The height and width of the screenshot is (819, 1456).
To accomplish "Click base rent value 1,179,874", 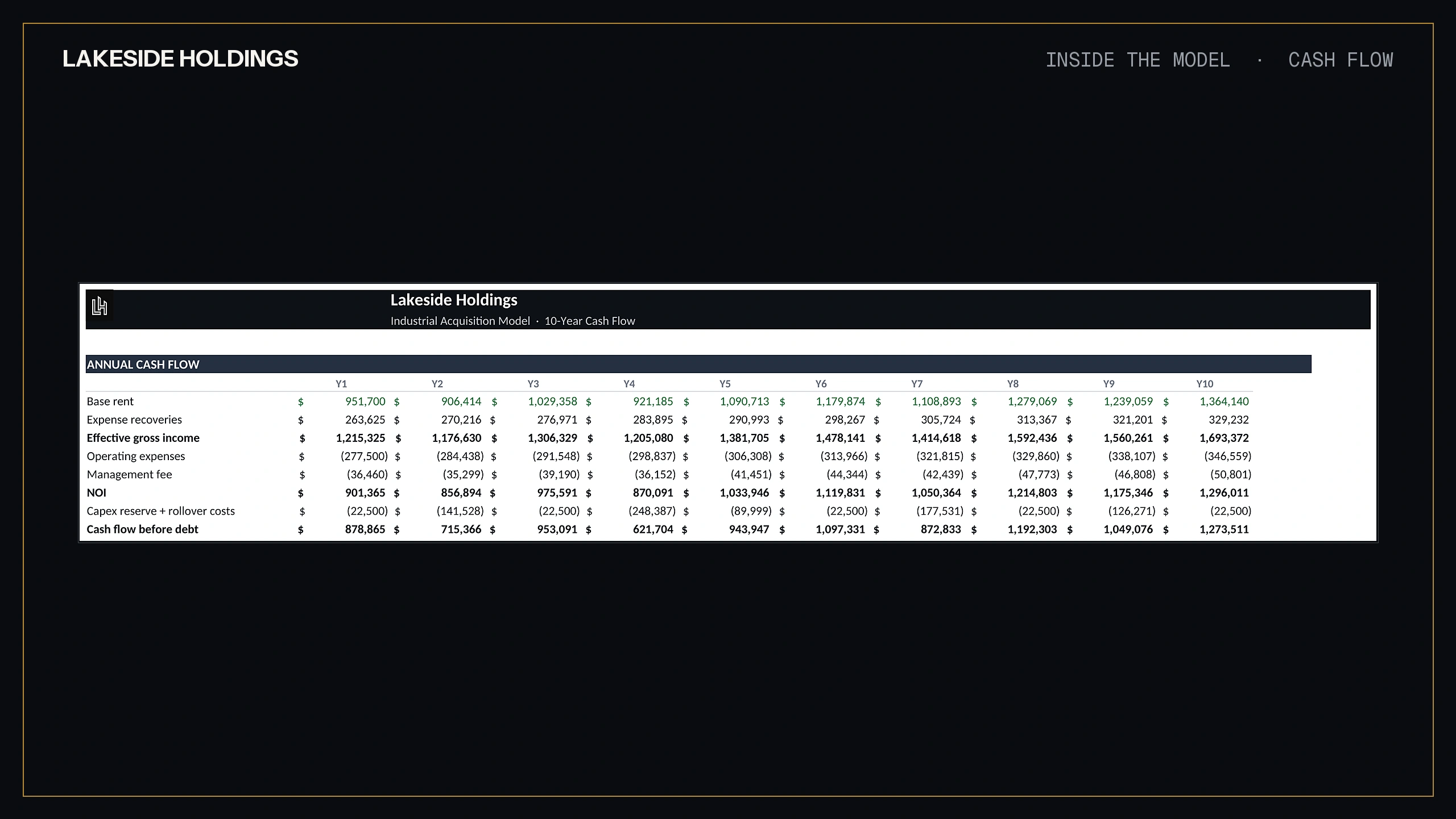I will pyautogui.click(x=841, y=402).
